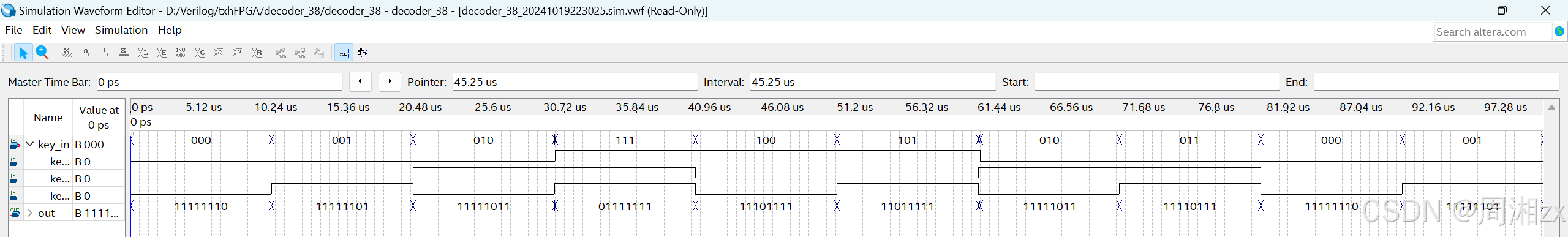The width and height of the screenshot is (1568, 237).
Task: Apply Forcing Low (0) tool
Action: coord(86,53)
